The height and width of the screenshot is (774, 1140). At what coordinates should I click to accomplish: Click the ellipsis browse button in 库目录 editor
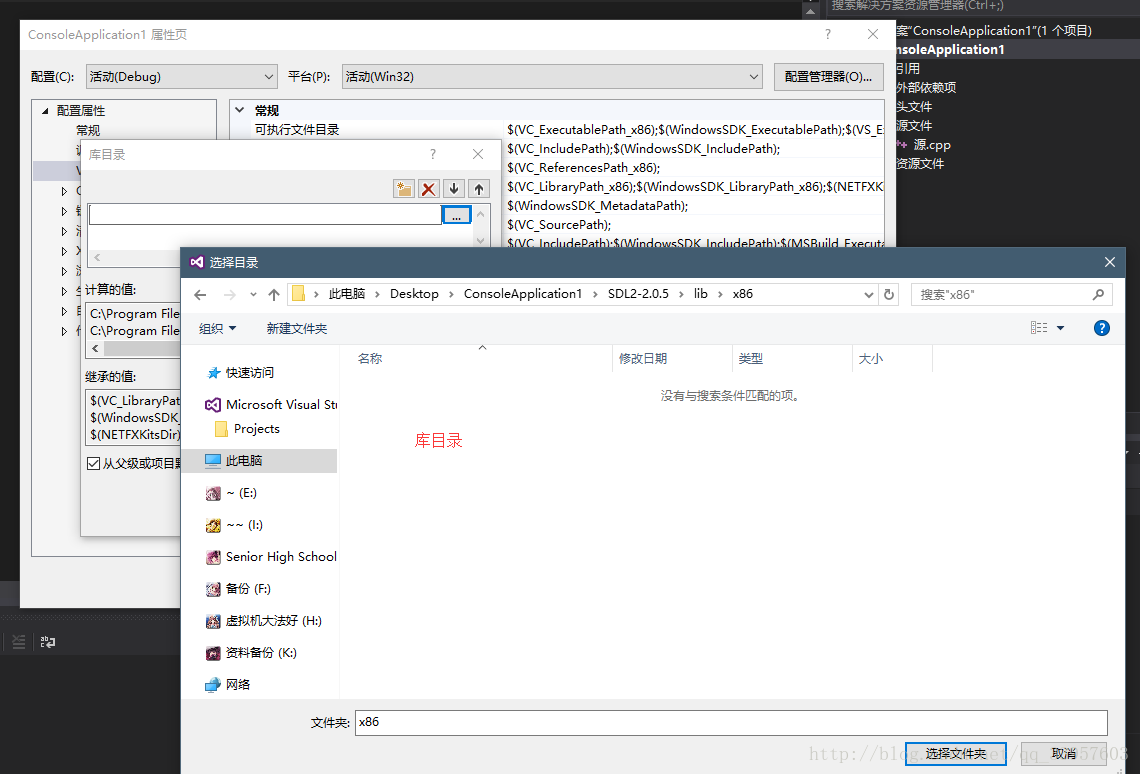click(457, 215)
